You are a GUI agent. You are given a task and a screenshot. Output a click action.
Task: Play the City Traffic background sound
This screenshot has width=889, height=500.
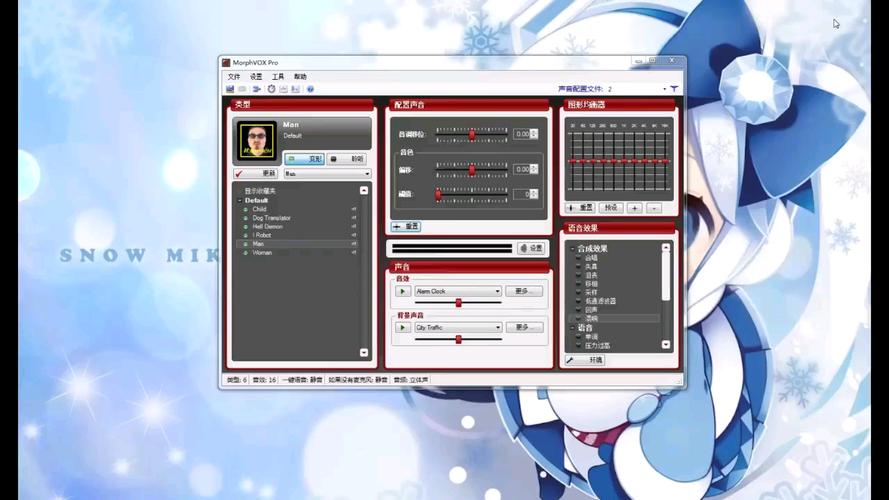(403, 328)
